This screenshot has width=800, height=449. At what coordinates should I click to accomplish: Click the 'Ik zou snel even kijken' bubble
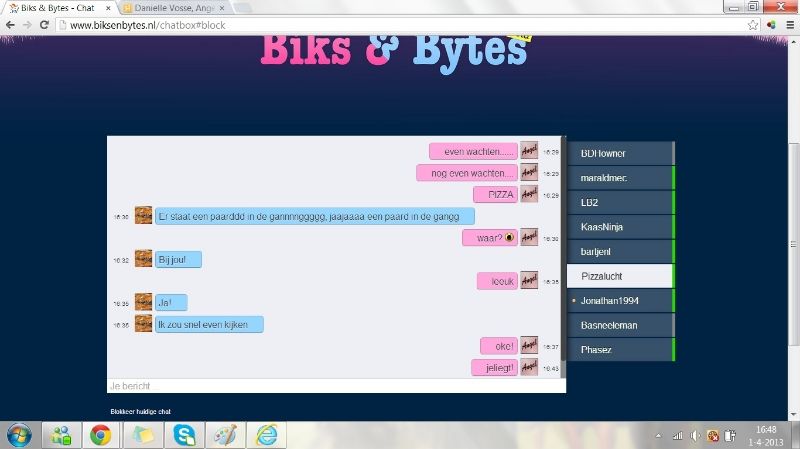[x=209, y=325]
